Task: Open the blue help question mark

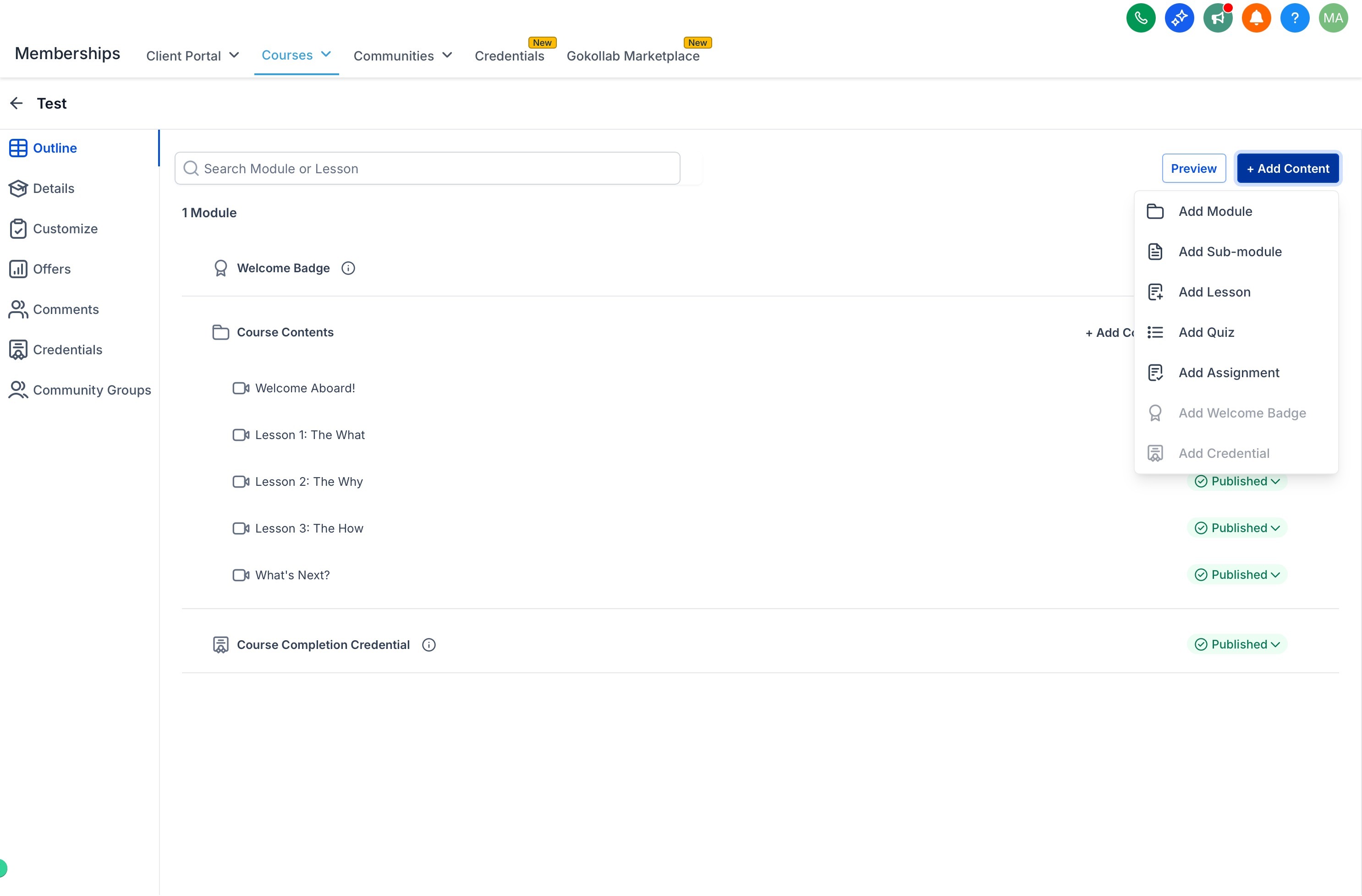Action: click(1295, 18)
